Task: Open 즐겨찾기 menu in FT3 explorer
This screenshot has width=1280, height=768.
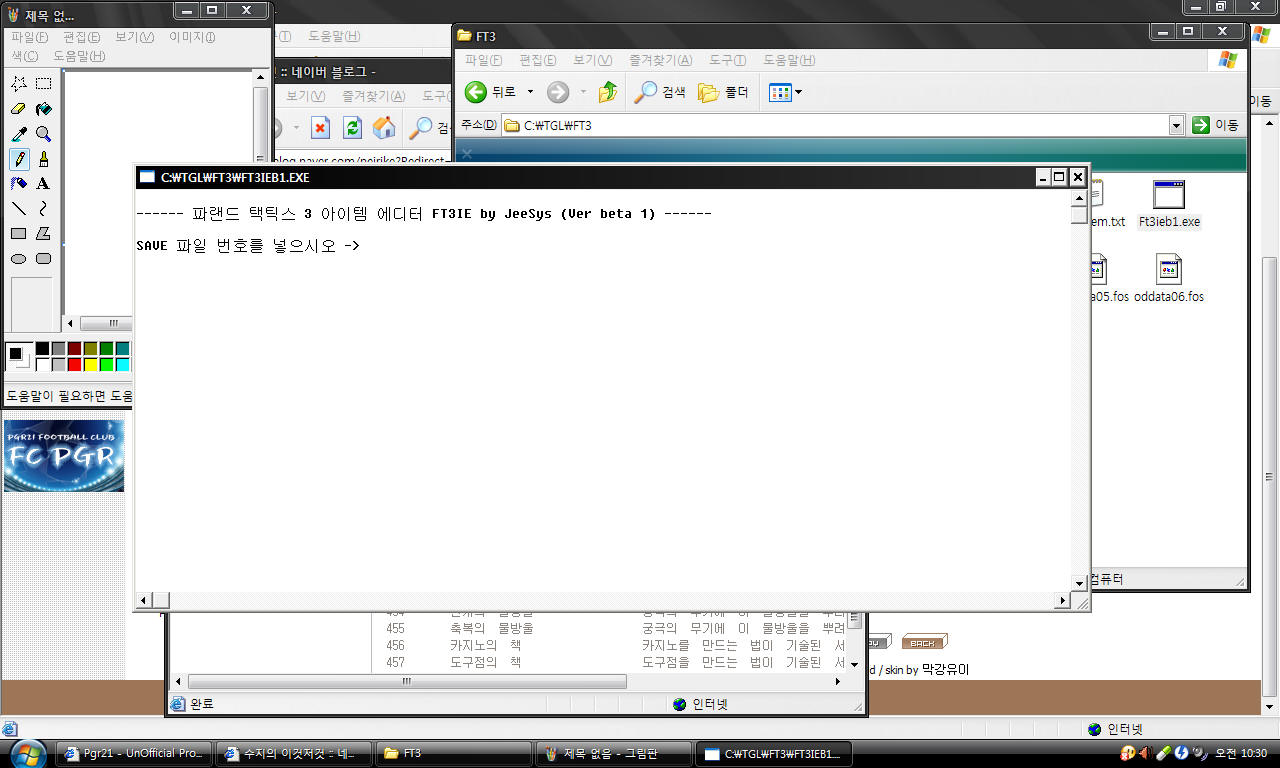Action: 660,60
